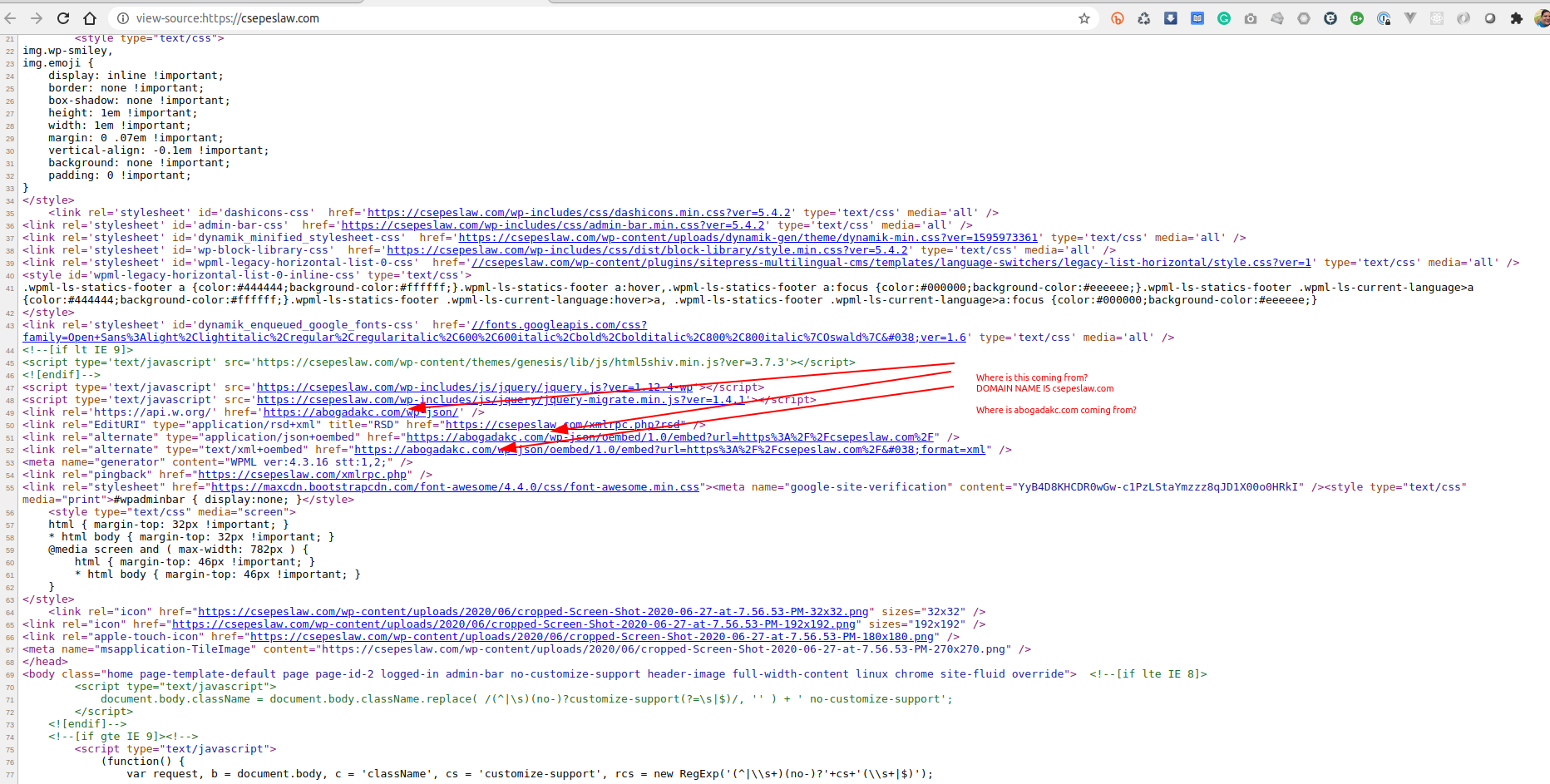Click the blue book reader extension icon
Viewport: 1550px width, 784px height.
point(1197,18)
